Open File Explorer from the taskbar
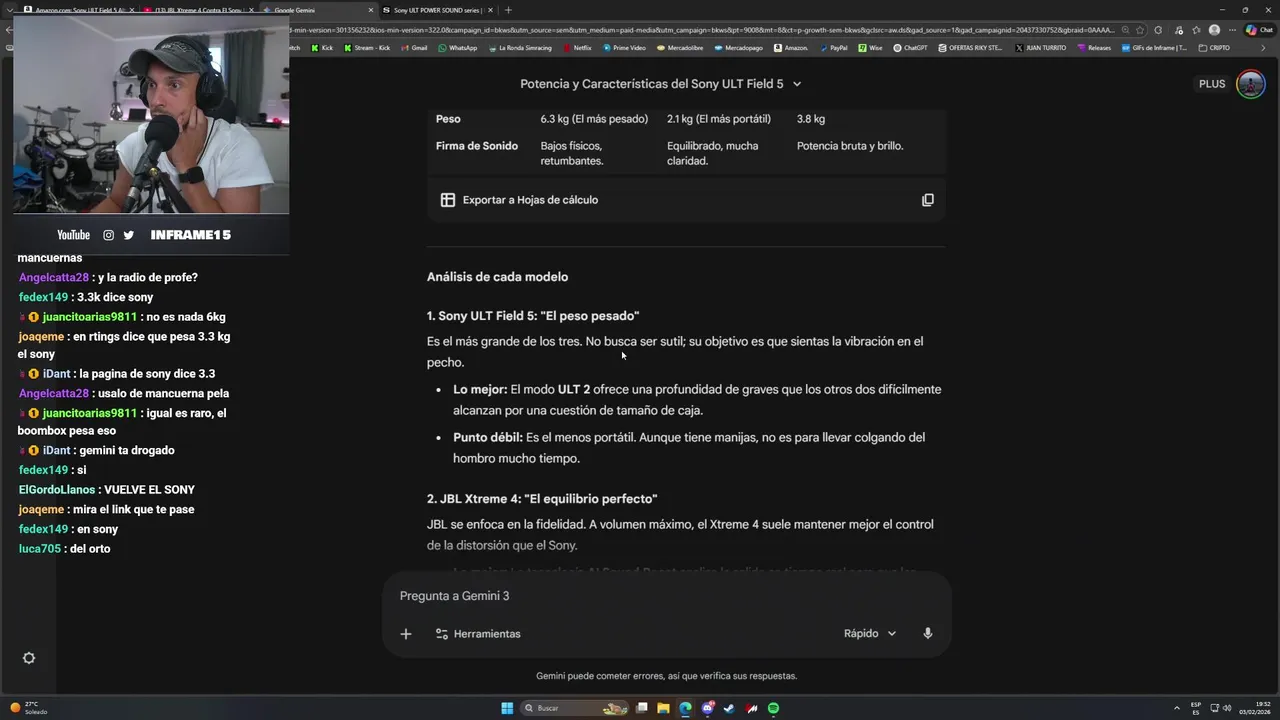Viewport: 1280px width, 720px height. 663,708
